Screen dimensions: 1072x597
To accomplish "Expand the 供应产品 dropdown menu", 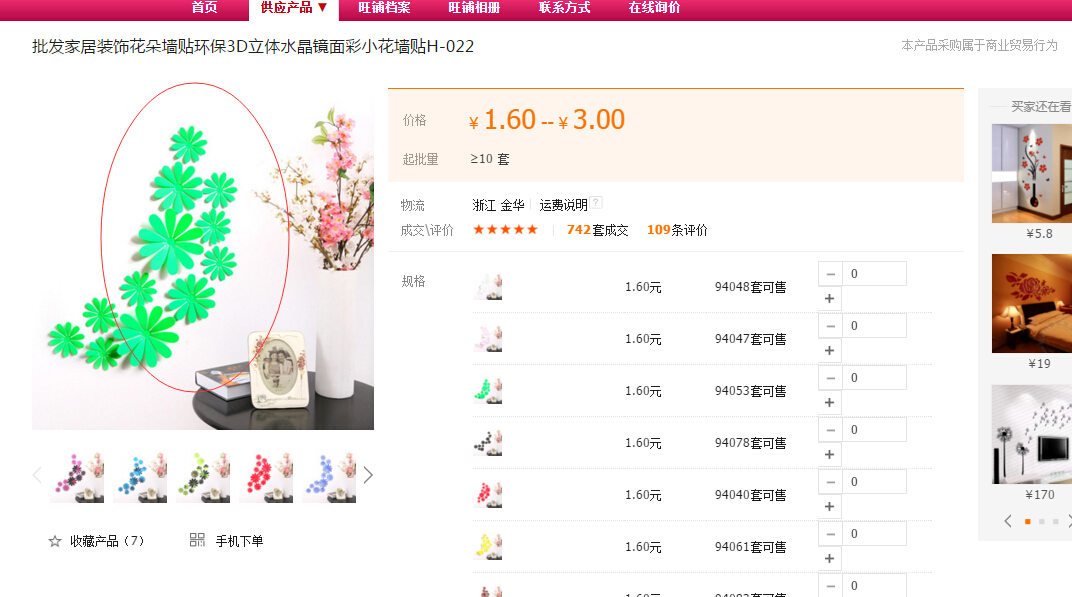I will (x=294, y=8).
